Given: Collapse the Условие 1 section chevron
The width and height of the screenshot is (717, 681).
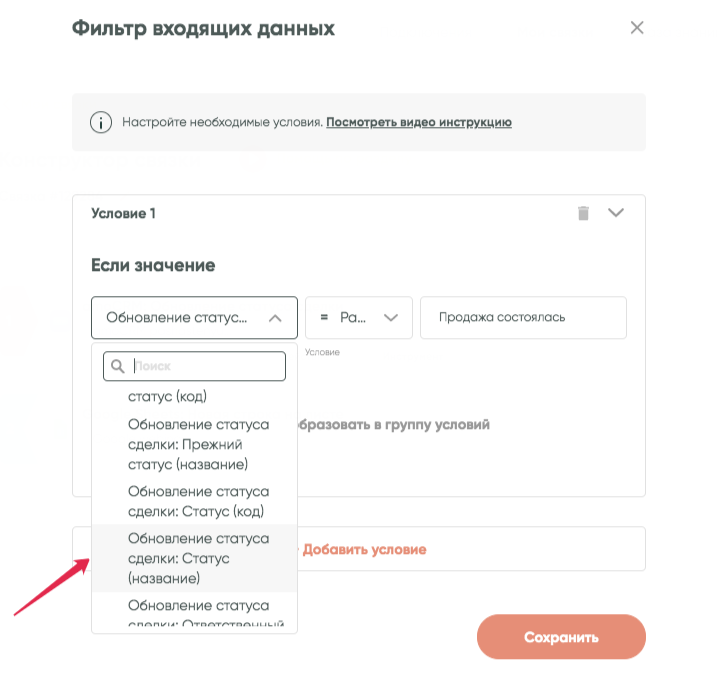Looking at the screenshot, I should click(616, 213).
